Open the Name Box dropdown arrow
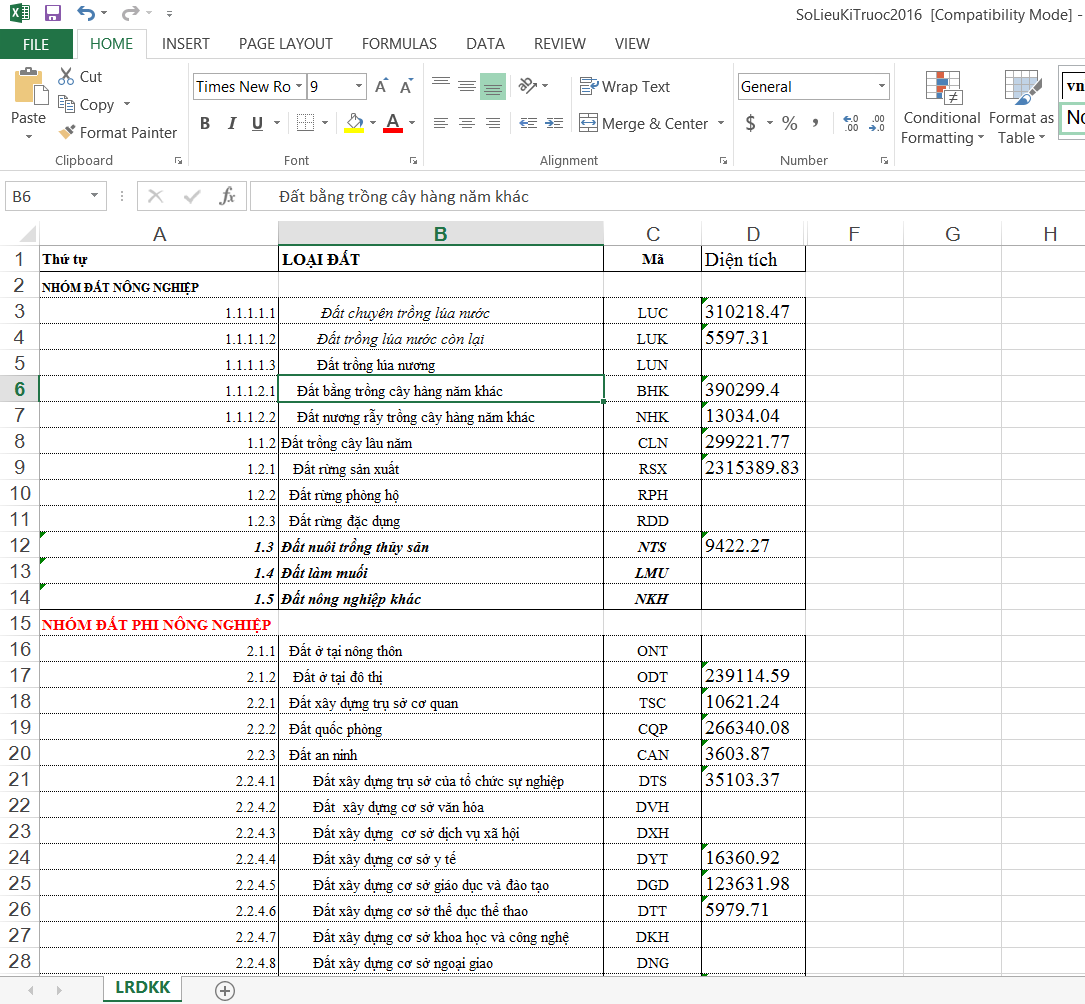This screenshot has width=1085, height=1004. pos(95,196)
